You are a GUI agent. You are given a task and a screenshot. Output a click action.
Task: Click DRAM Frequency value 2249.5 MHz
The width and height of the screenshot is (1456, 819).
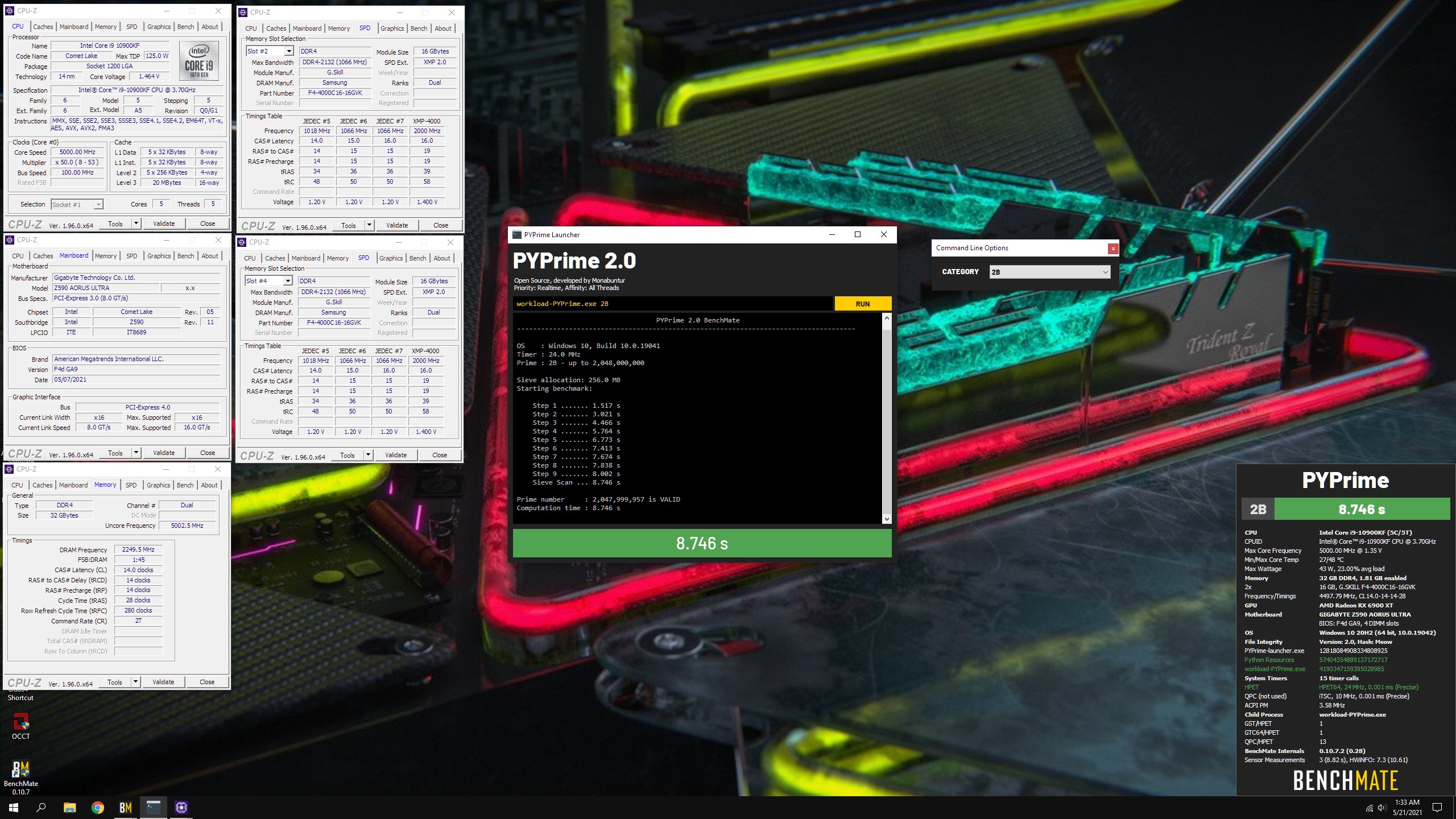tap(138, 549)
